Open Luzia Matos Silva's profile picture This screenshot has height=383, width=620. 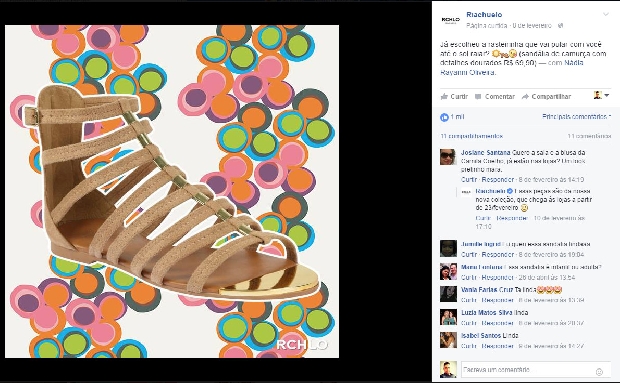click(x=448, y=317)
